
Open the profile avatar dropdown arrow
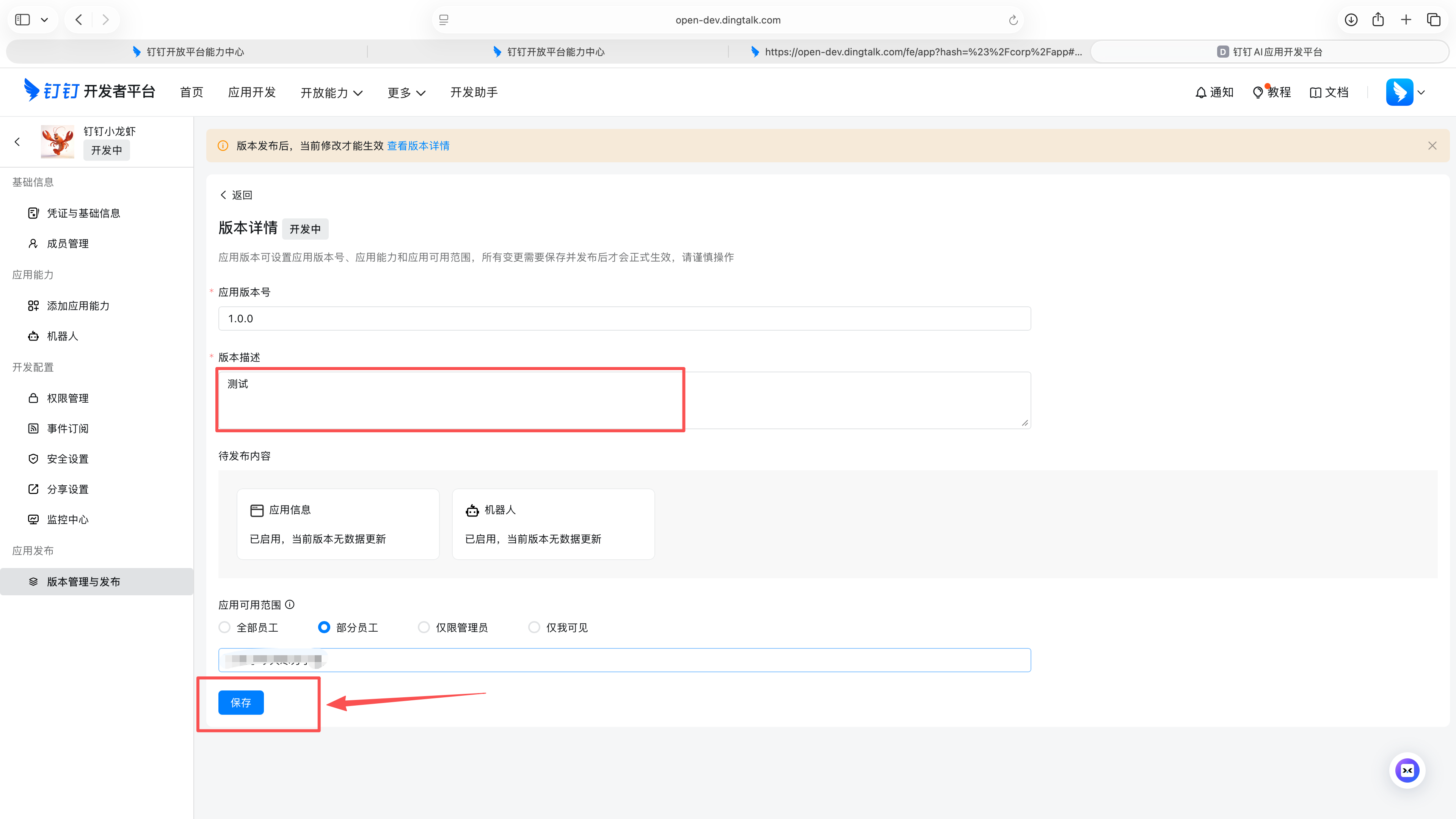pos(1421,93)
